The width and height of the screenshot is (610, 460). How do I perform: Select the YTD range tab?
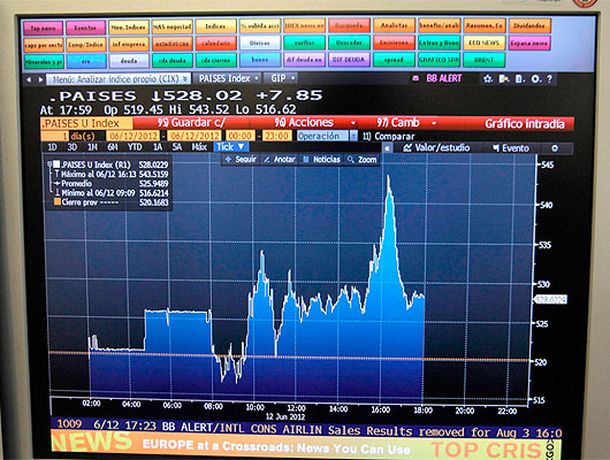pos(135,147)
